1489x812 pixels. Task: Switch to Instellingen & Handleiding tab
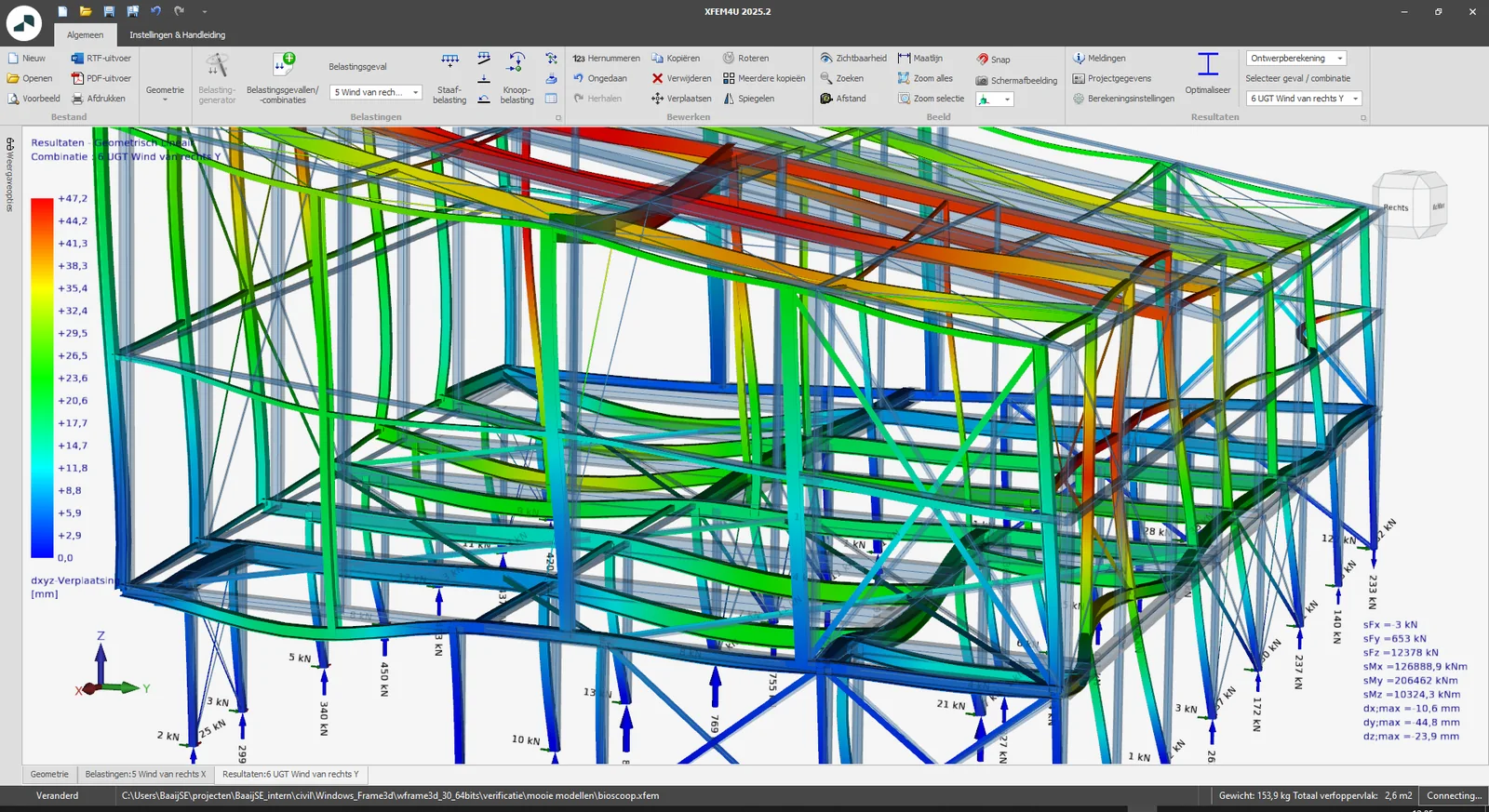pos(177,34)
